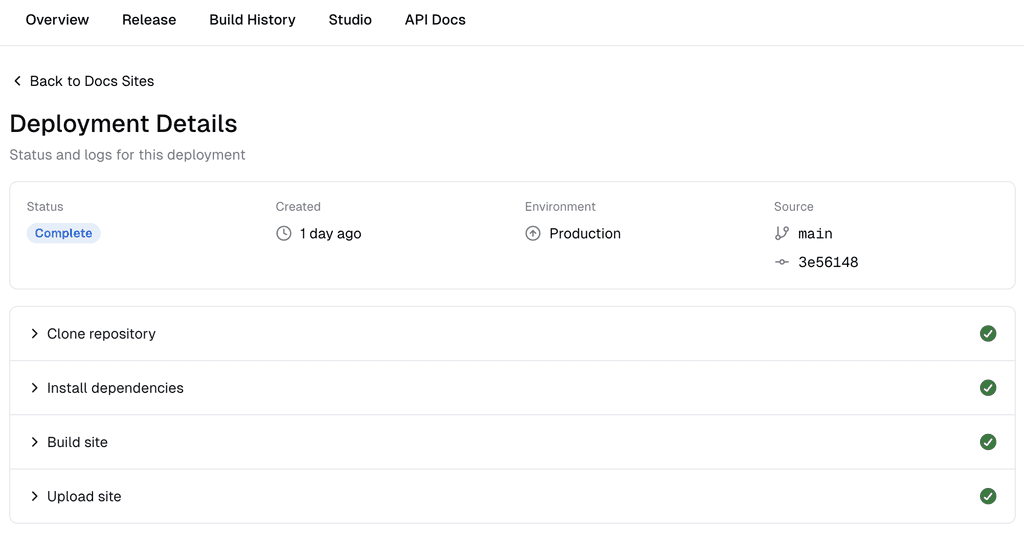The width and height of the screenshot is (1024, 533).
Task: Click the 1 day ago timestamp
Action: 330,234
